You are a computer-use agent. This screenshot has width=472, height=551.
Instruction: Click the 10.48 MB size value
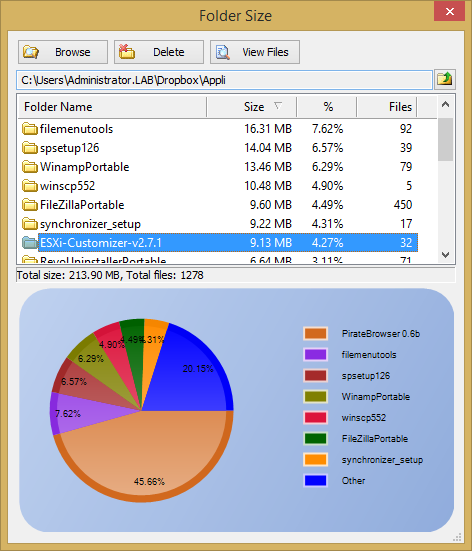tap(268, 186)
